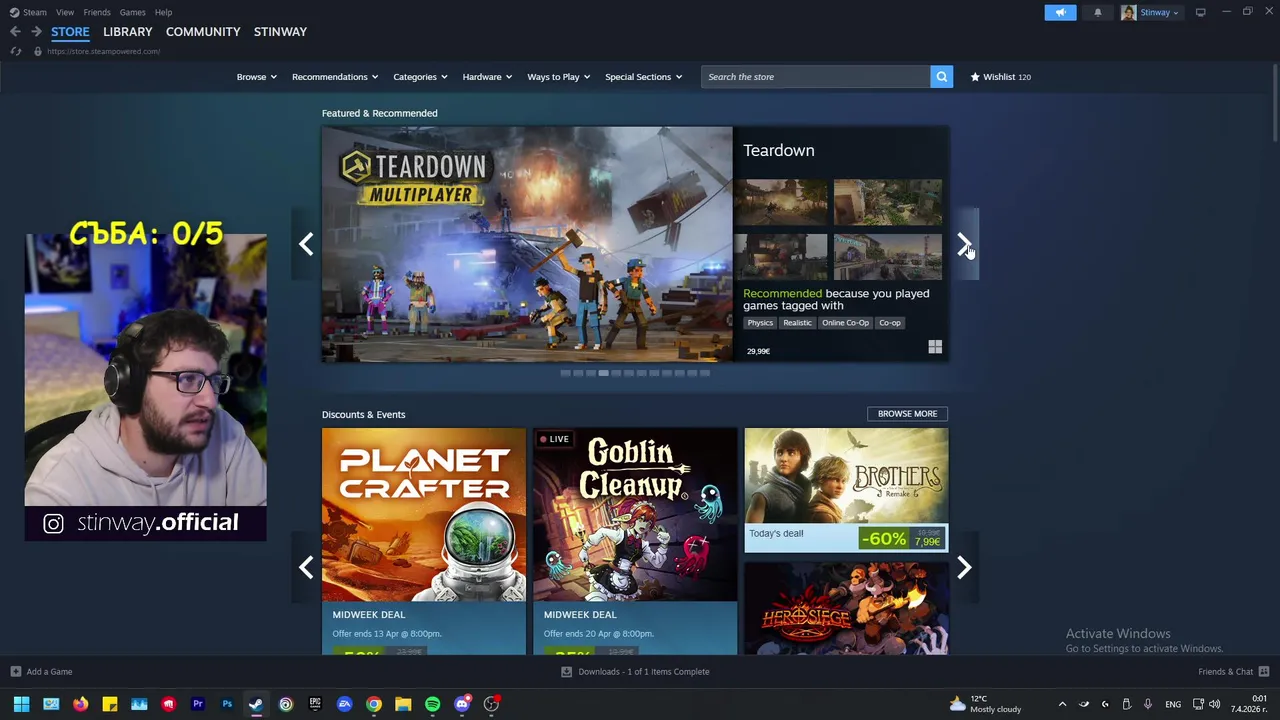Open Google Chrome from taskbar

373,704
